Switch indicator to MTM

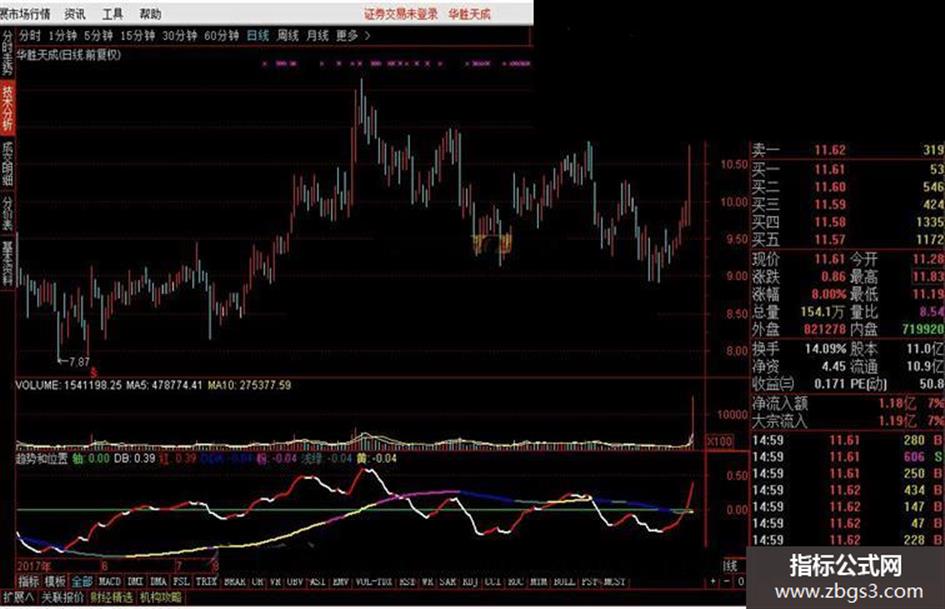point(538,581)
